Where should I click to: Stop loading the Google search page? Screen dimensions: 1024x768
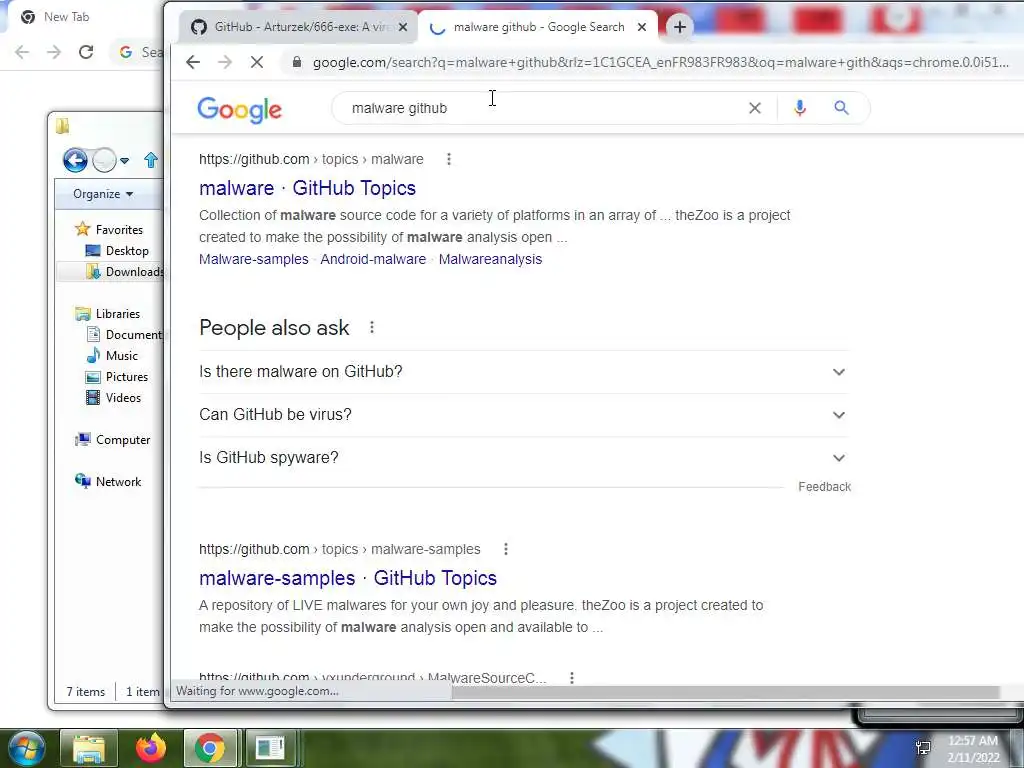pyautogui.click(x=257, y=62)
